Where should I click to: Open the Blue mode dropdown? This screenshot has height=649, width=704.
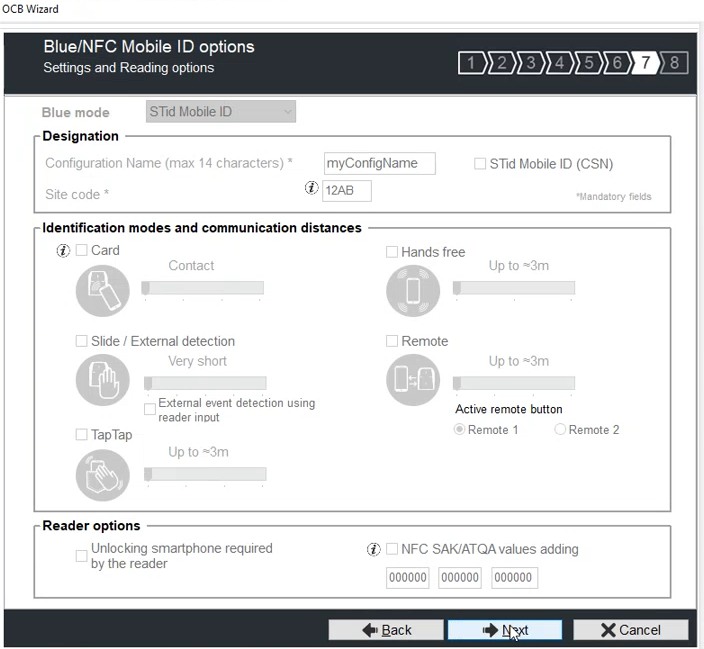[221, 112]
